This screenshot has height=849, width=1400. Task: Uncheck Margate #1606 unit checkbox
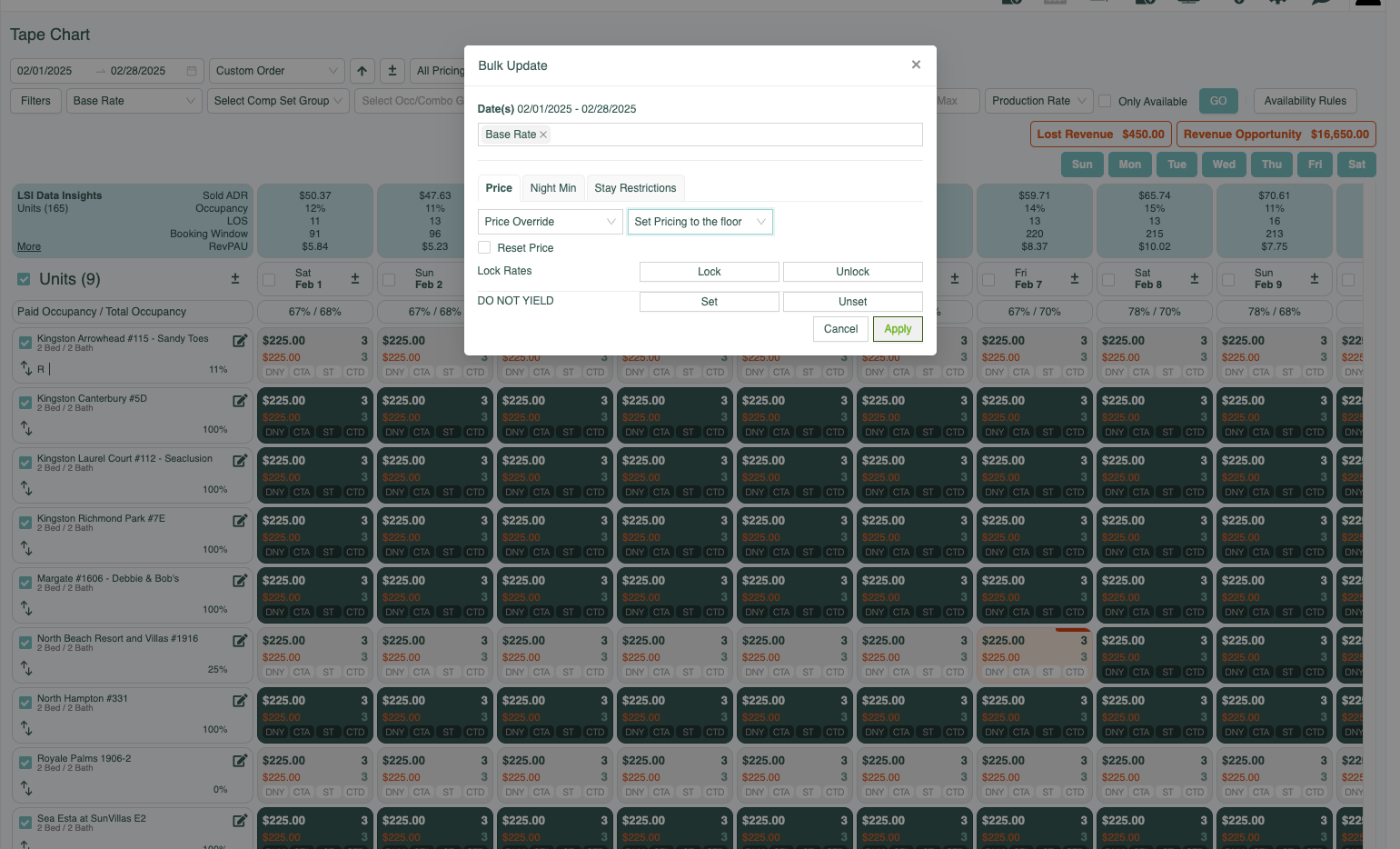click(x=25, y=583)
